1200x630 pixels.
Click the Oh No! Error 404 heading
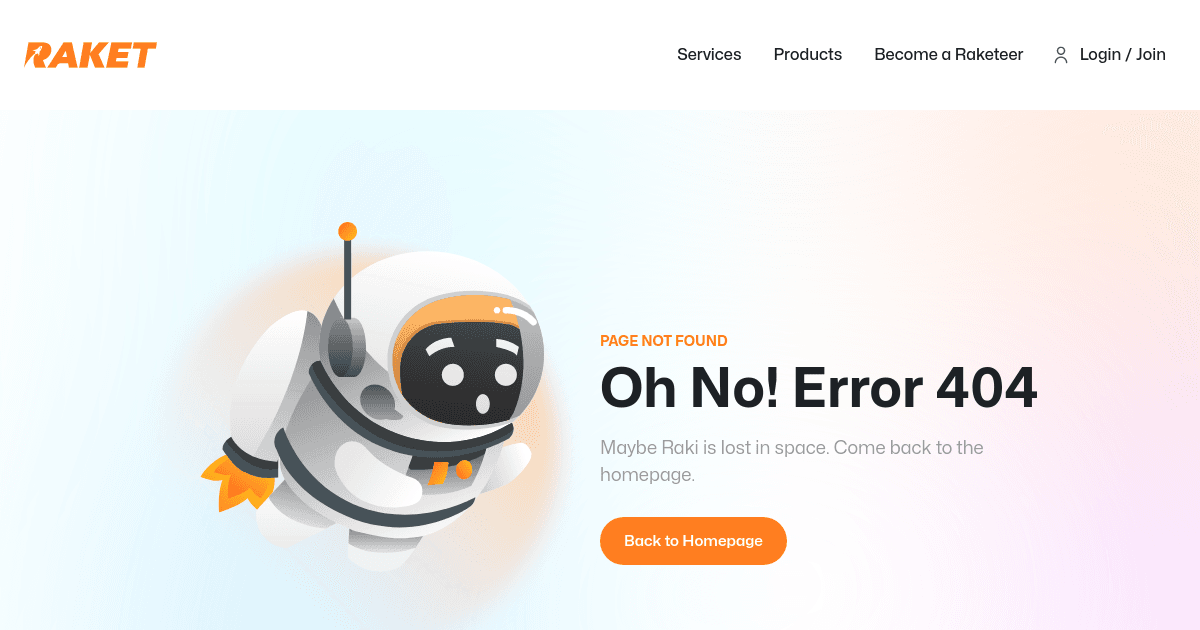[819, 388]
